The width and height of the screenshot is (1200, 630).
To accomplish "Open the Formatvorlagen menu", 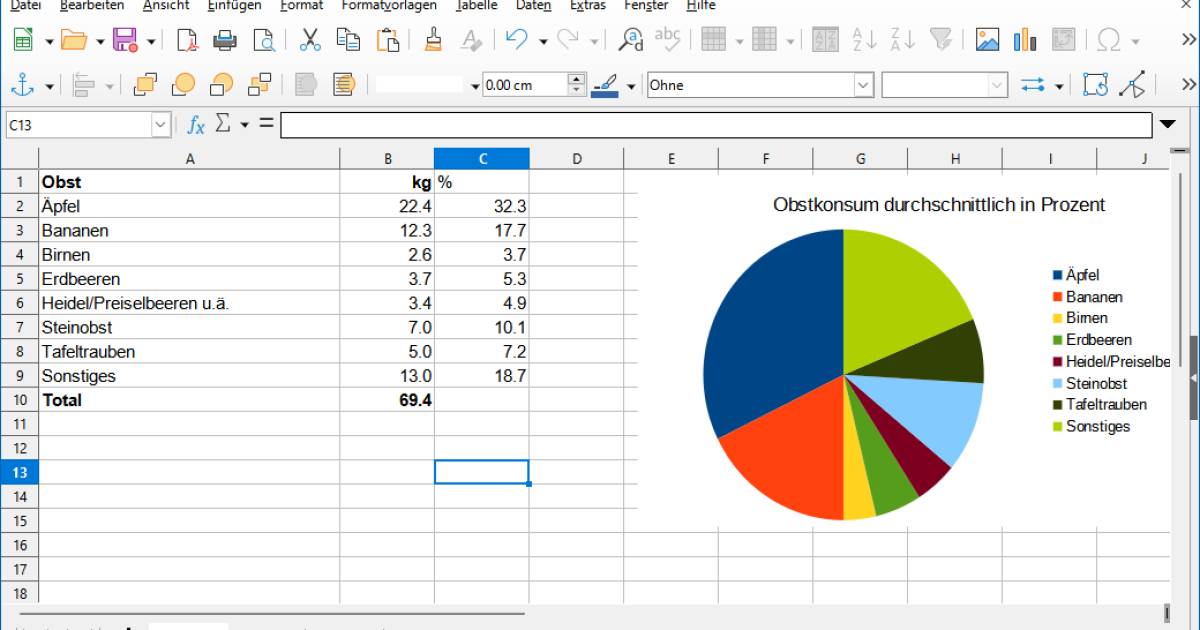I will coord(389,5).
